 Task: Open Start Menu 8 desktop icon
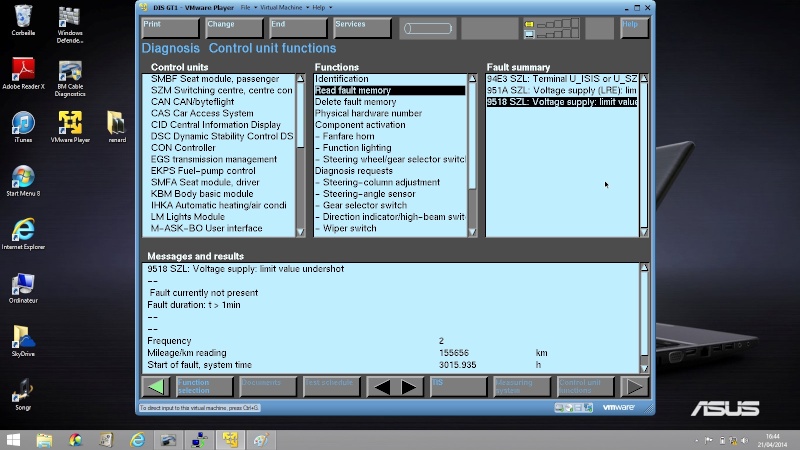click(23, 181)
